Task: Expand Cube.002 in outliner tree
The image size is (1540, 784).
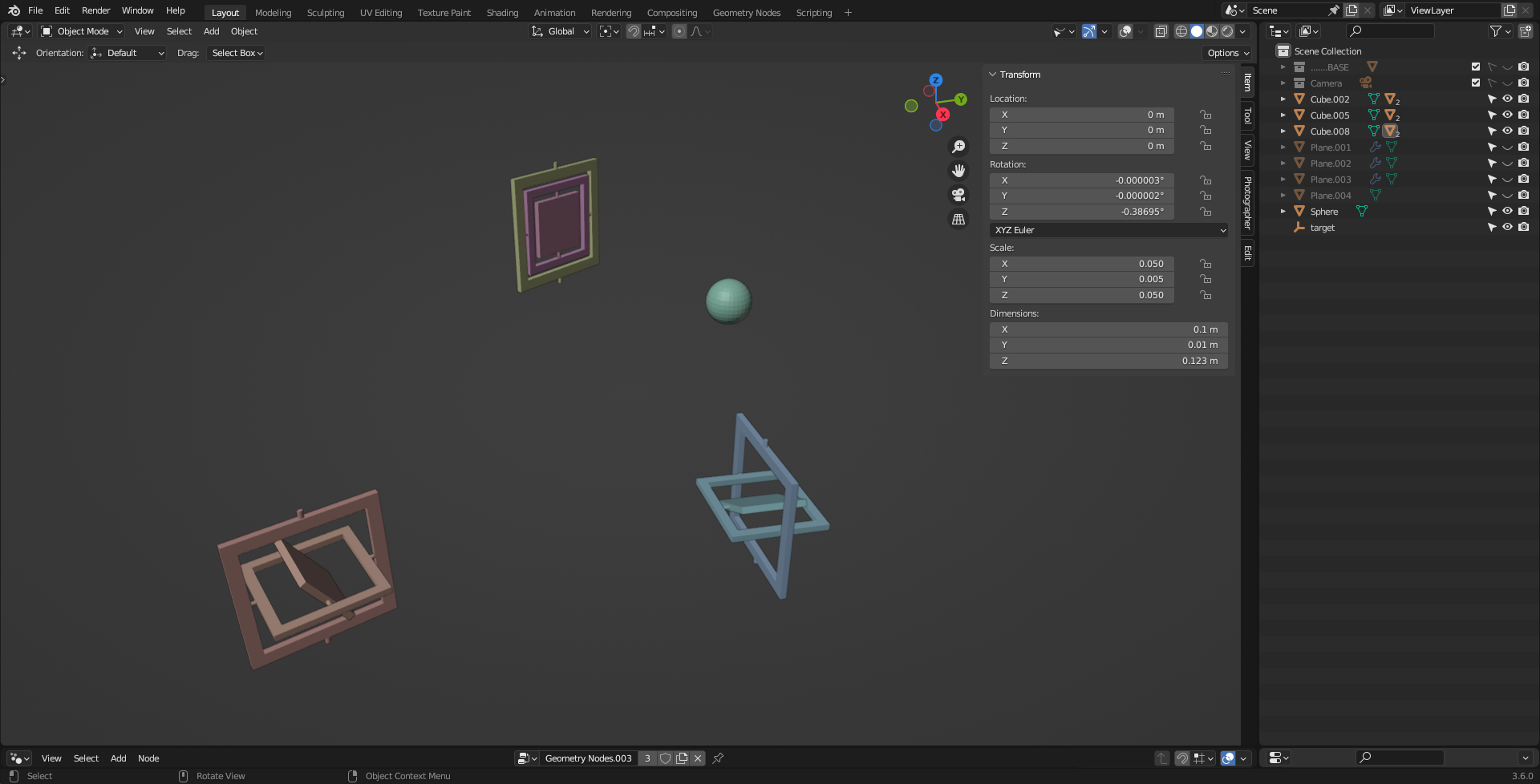Action: pos(1283,99)
